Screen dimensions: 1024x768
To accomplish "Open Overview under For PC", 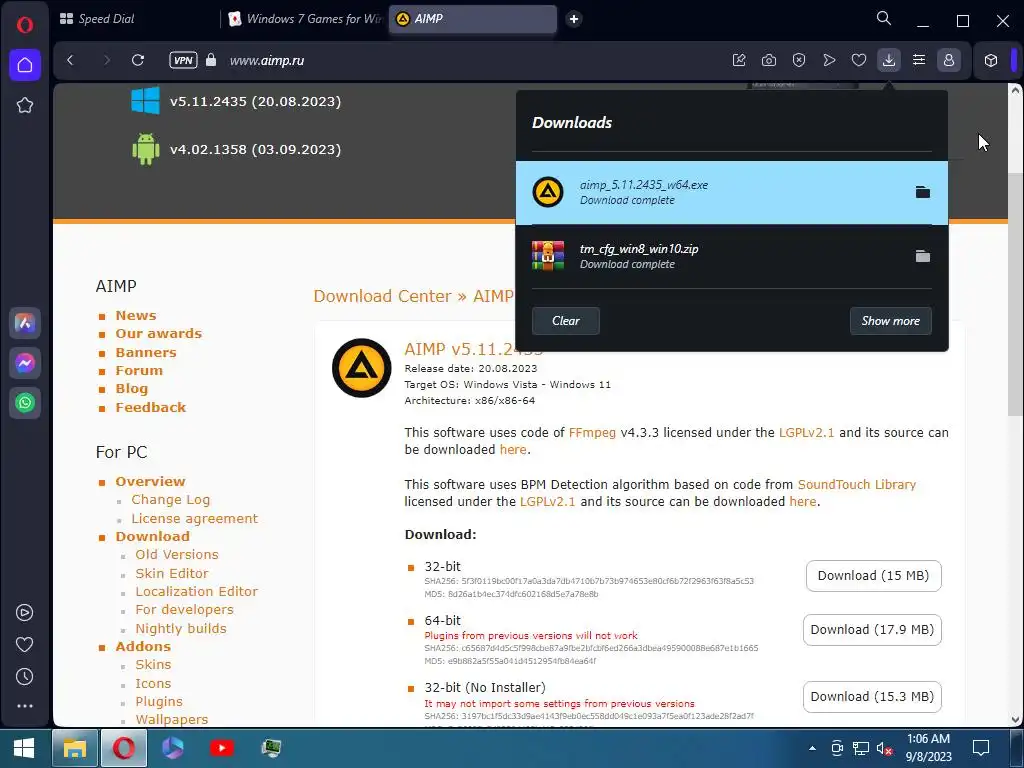I will pos(150,481).
